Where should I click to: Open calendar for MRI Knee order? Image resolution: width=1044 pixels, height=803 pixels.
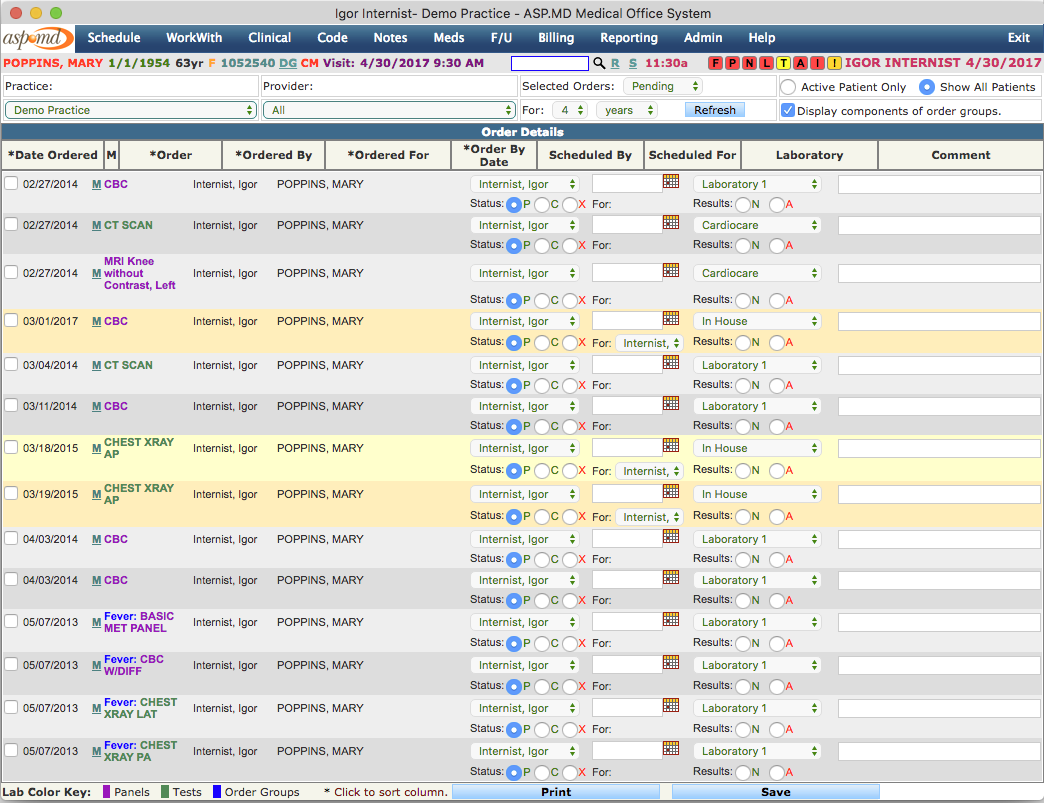671,270
